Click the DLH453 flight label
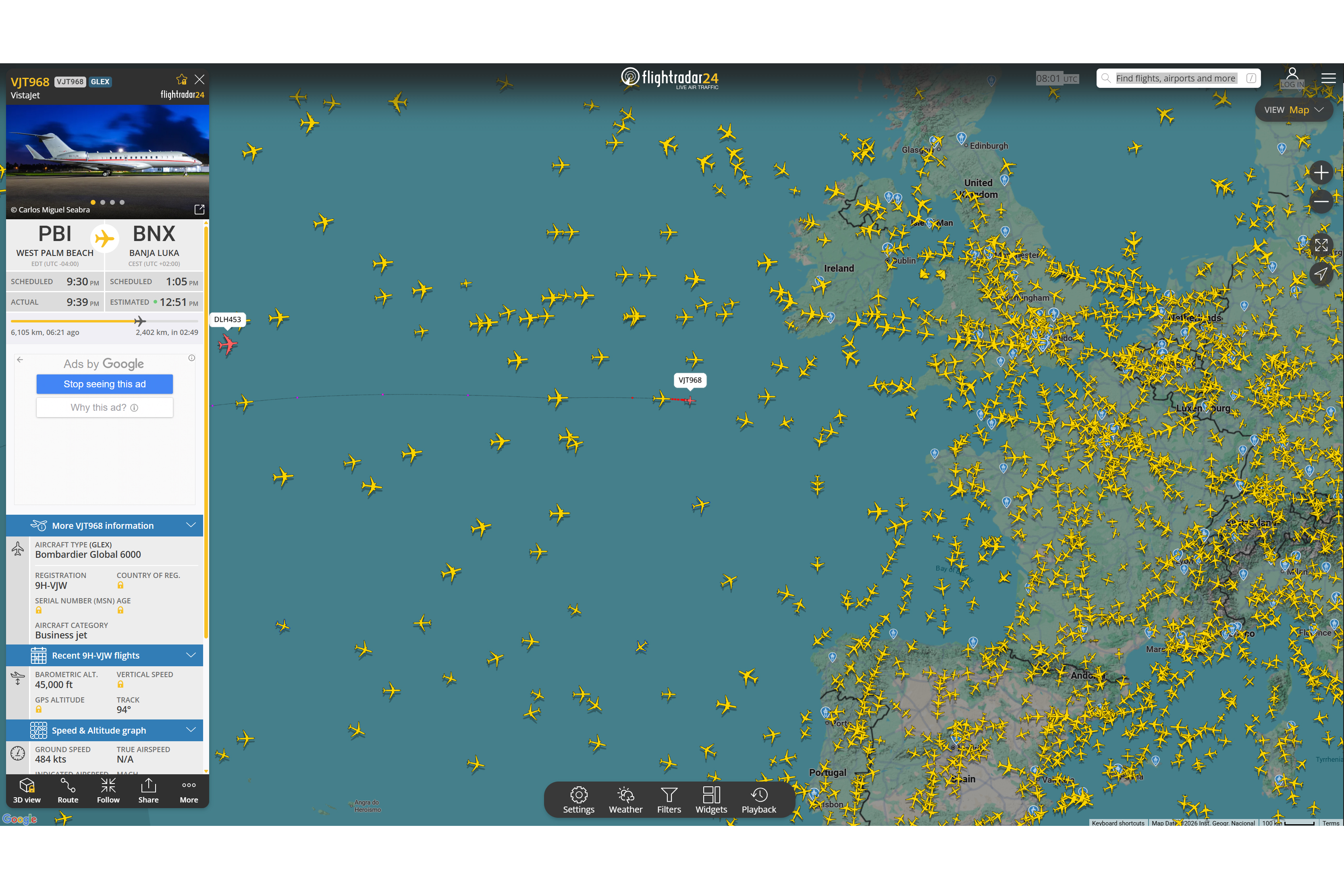The width and height of the screenshot is (1344, 896). pos(227,320)
